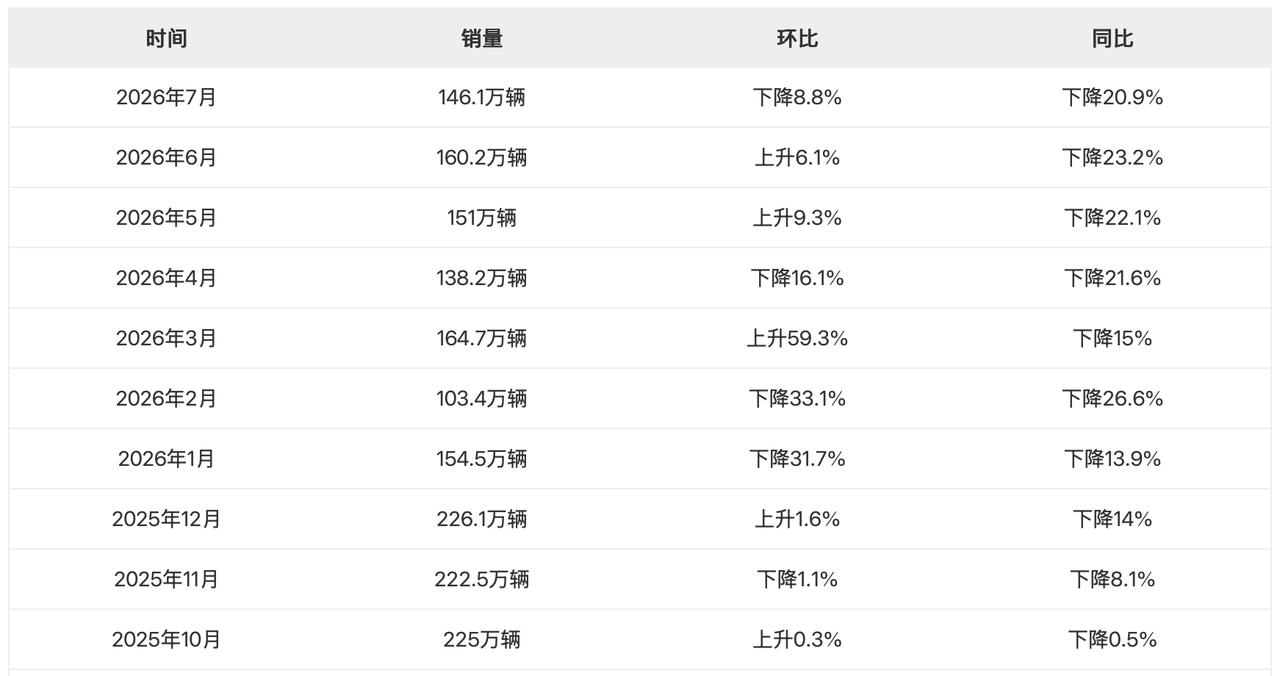Viewport: 1280px width, 676px height.
Task: Select the 下降8.1% cell
Action: (1112, 579)
